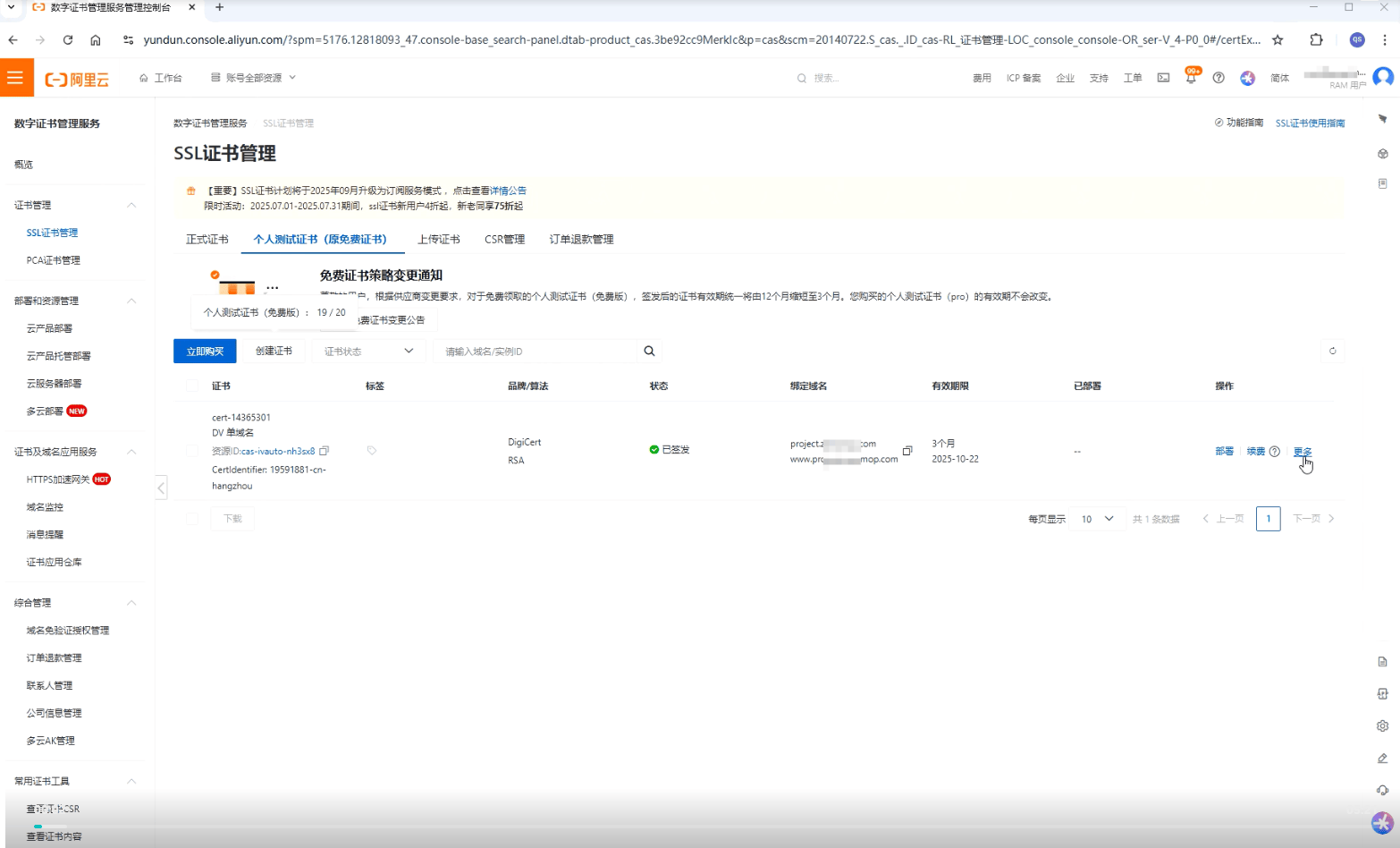Collapse the left sidebar with arrow handle
The image size is (1400, 848).
161,488
